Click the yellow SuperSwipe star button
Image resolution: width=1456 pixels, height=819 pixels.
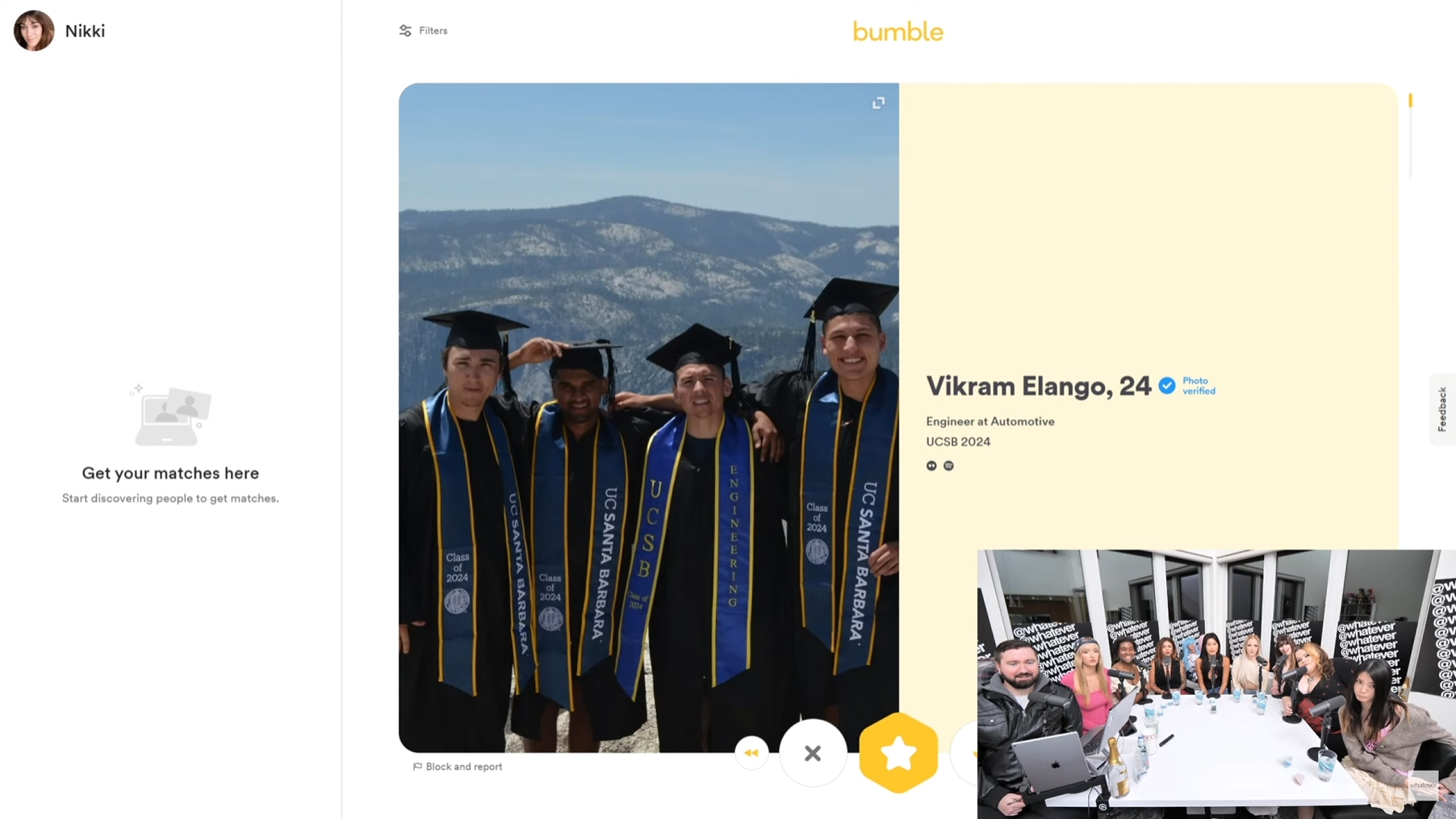(x=897, y=753)
